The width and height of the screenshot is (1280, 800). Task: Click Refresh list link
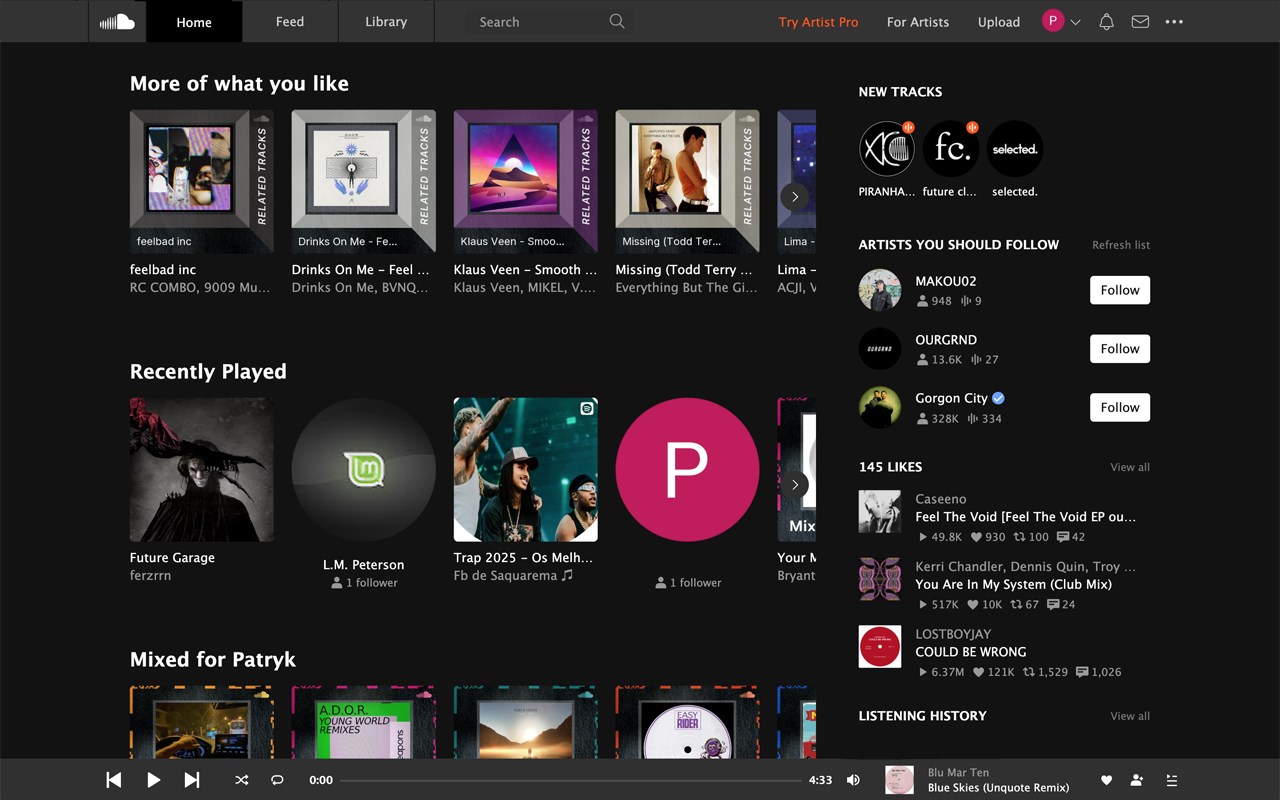coord(1121,245)
